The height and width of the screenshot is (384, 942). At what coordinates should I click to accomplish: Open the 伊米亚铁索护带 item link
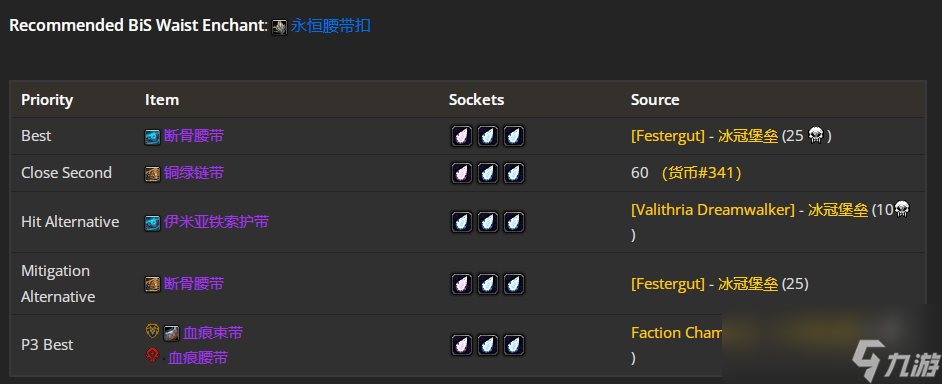click(216, 222)
